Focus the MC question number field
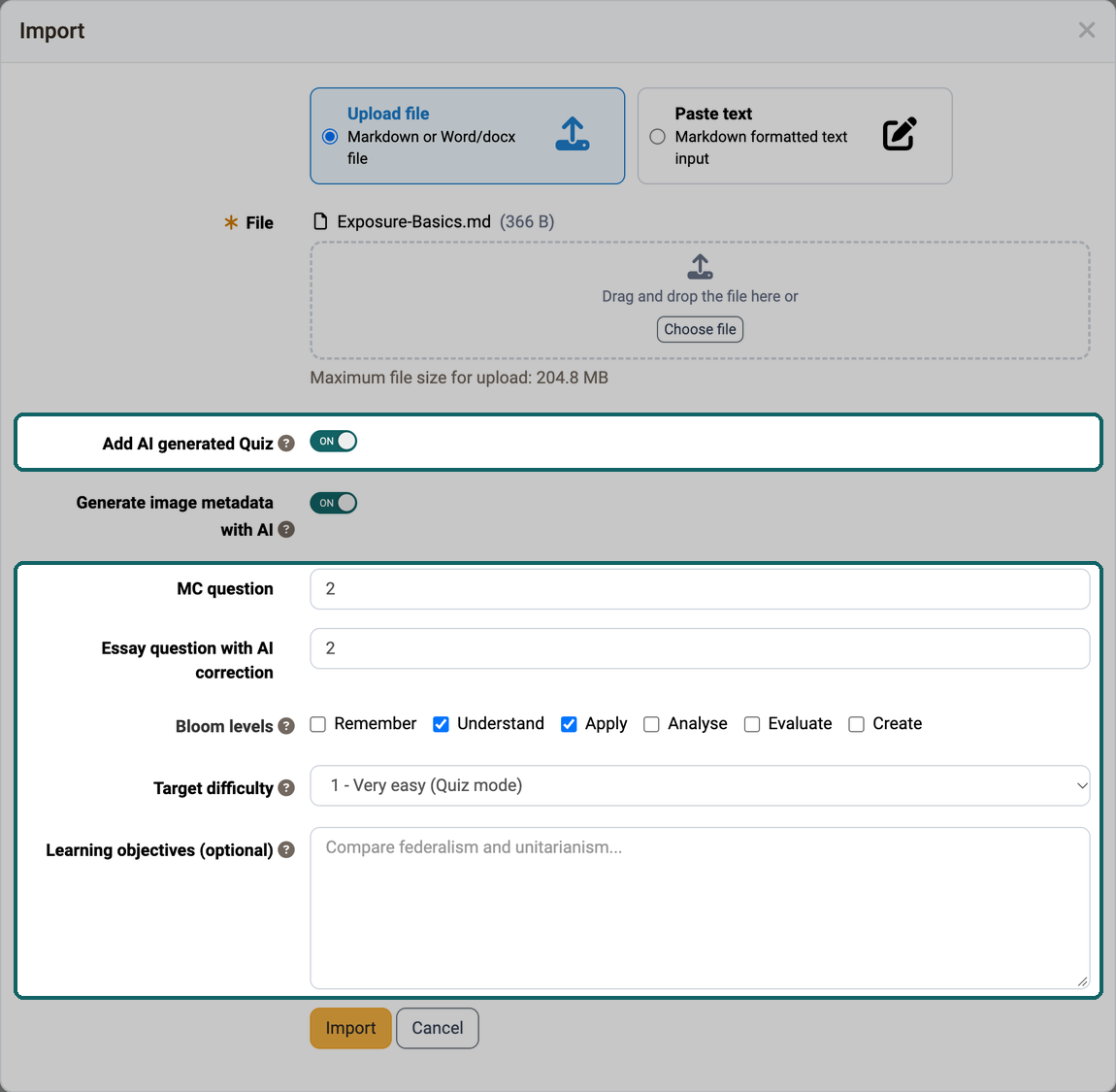 coord(700,589)
